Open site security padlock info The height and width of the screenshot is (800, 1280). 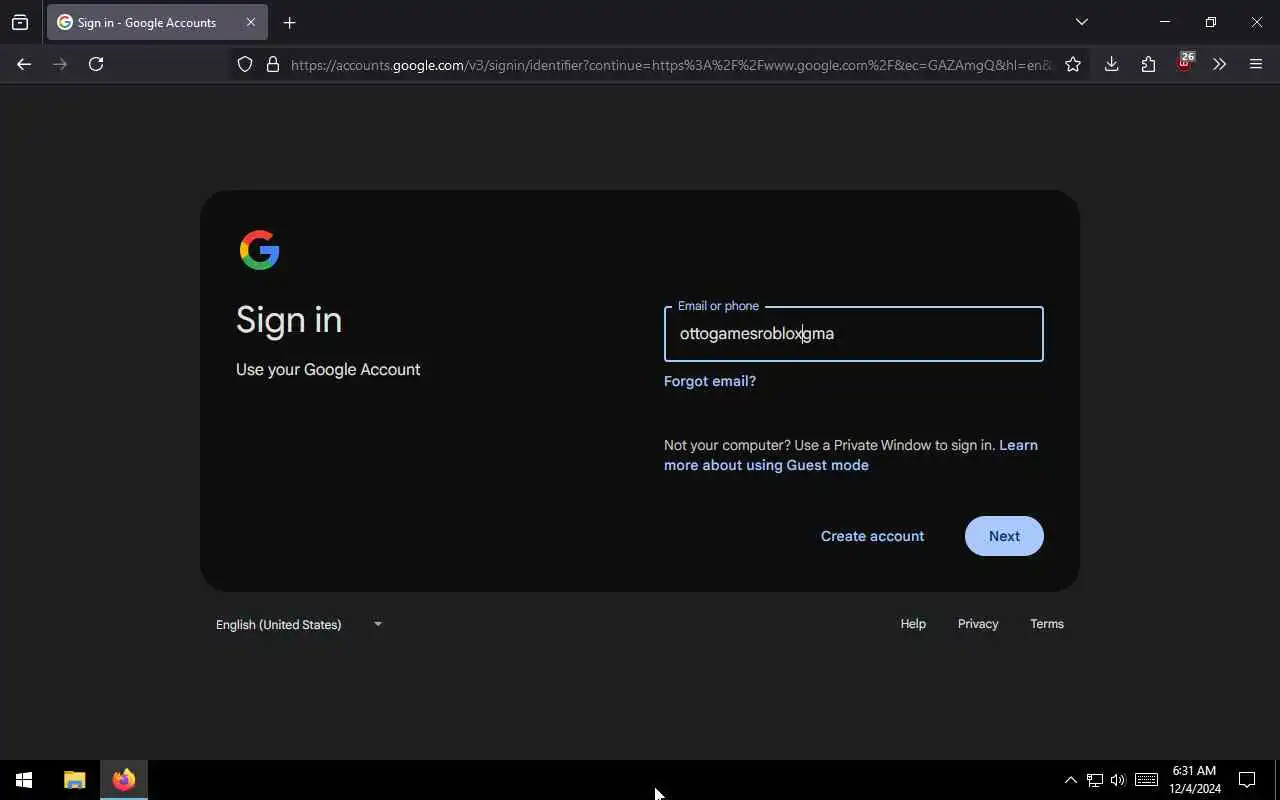272,64
